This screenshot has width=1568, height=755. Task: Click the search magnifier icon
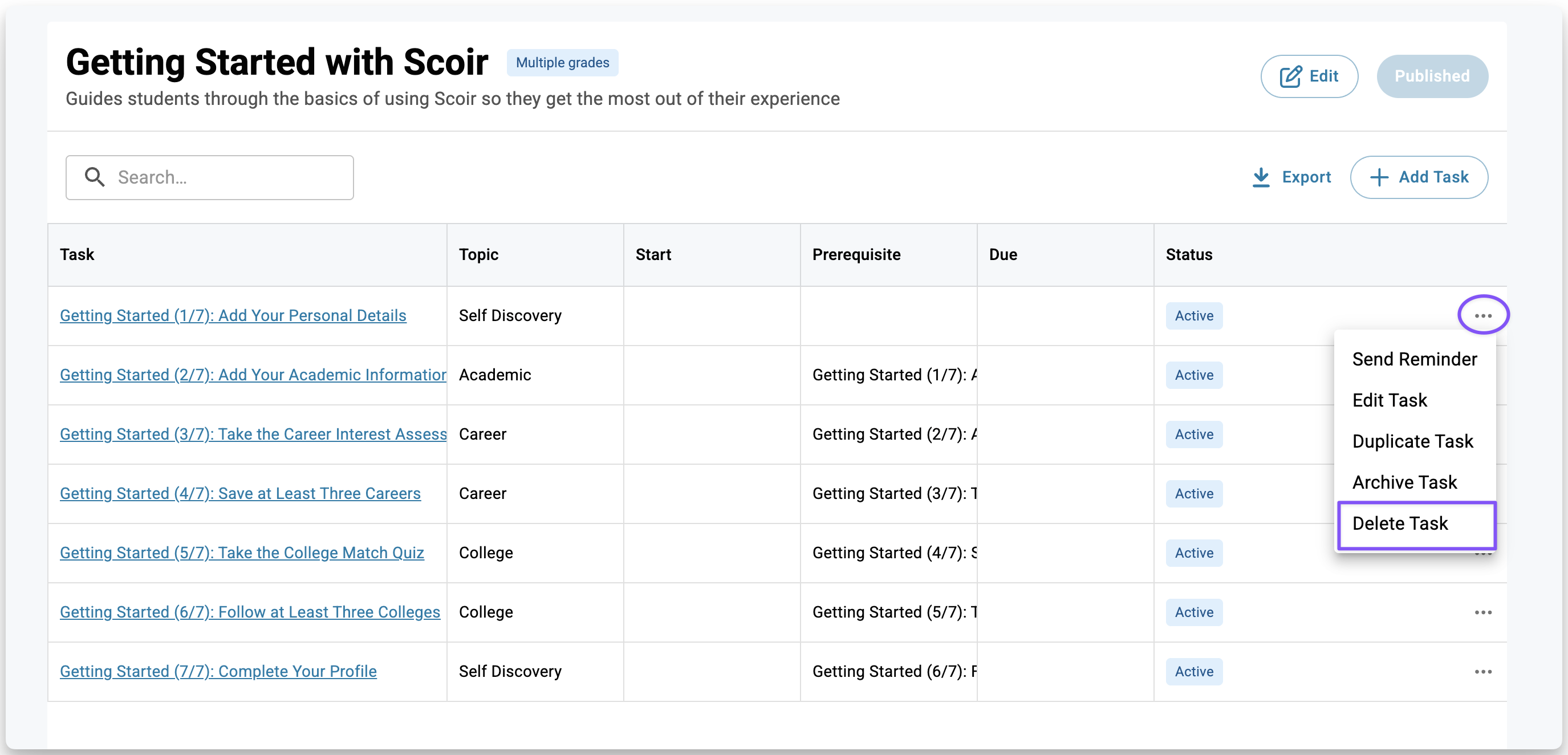[x=94, y=177]
